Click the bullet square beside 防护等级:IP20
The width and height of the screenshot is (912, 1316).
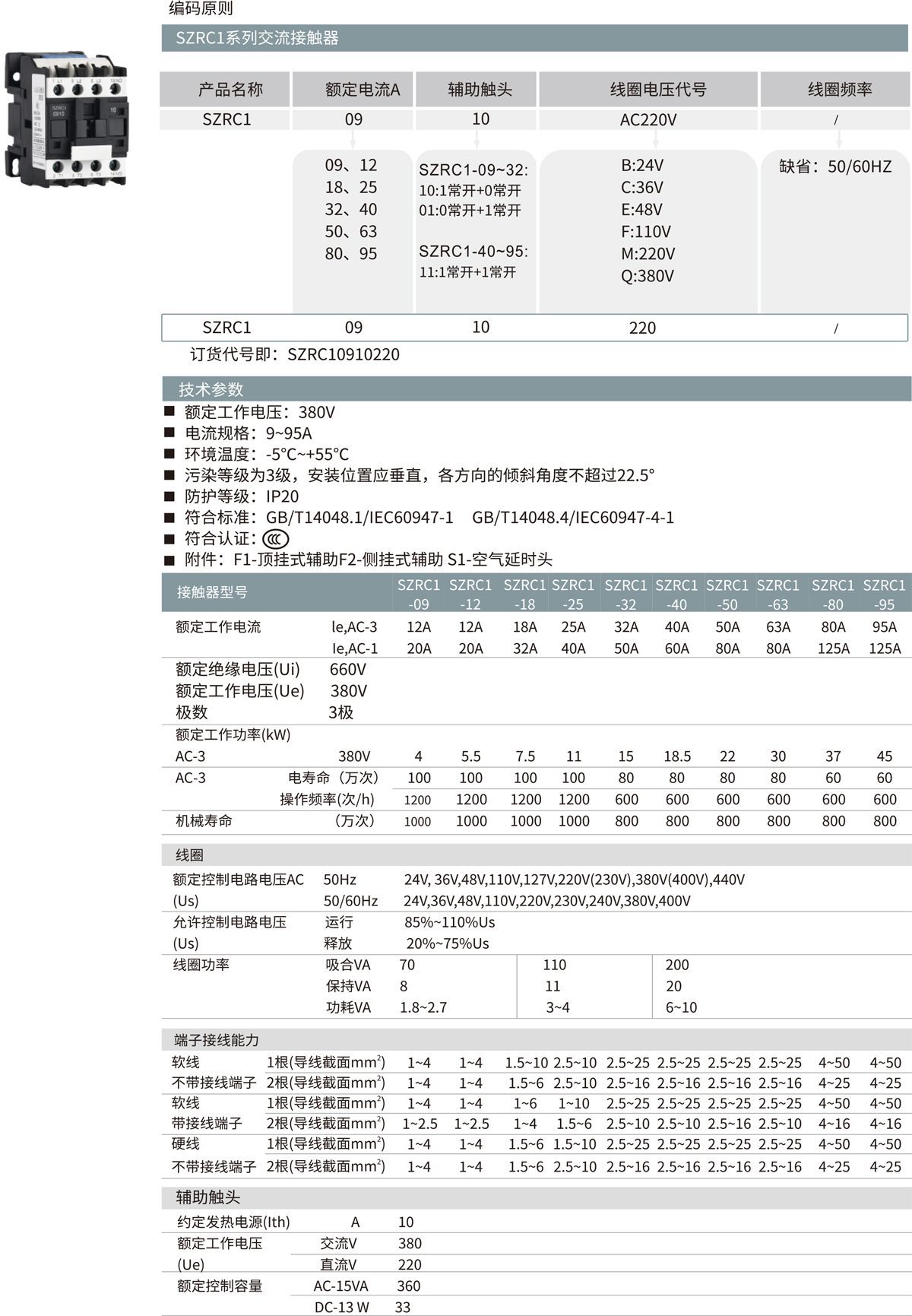click(169, 496)
